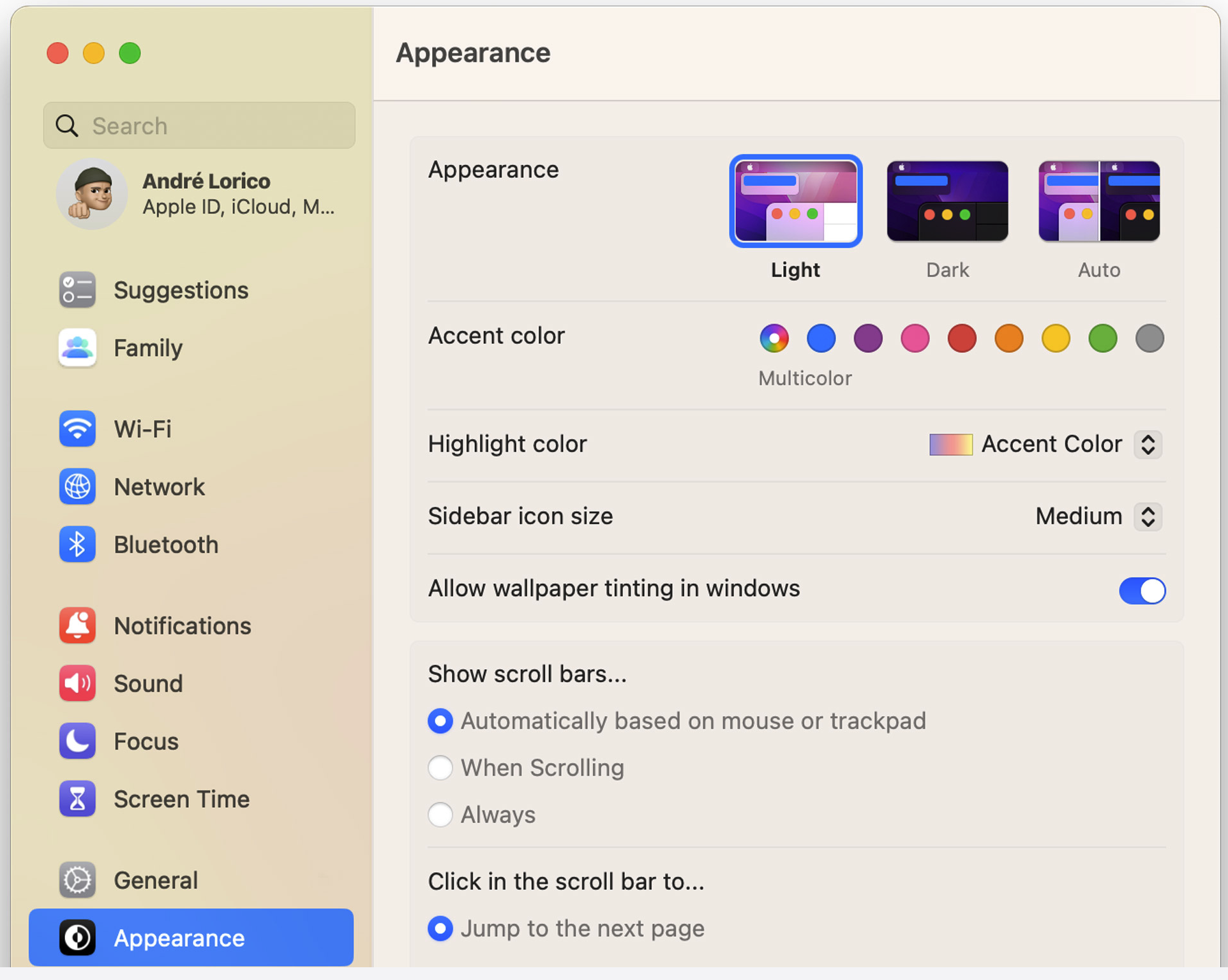Expand the Sidebar icon size menu
1228x980 pixels.
[1147, 516]
